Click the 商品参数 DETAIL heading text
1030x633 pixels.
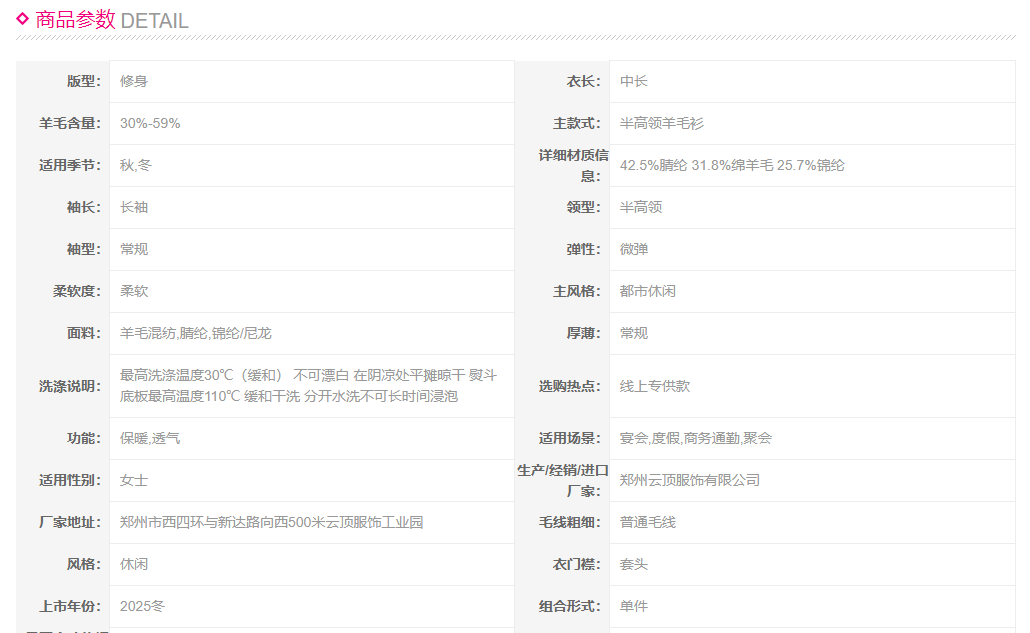[111, 20]
